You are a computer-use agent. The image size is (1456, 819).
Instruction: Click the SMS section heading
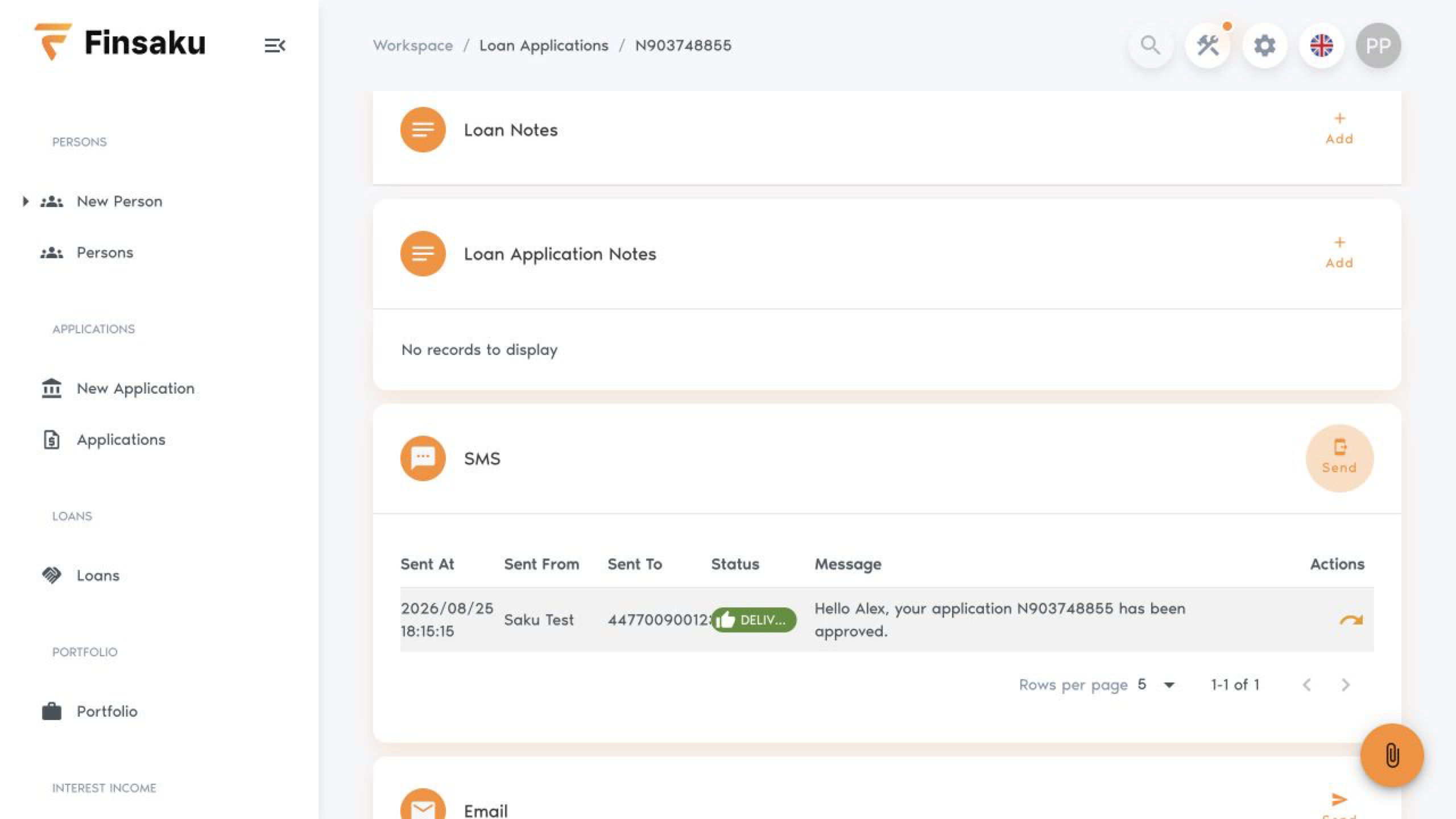pos(482,458)
